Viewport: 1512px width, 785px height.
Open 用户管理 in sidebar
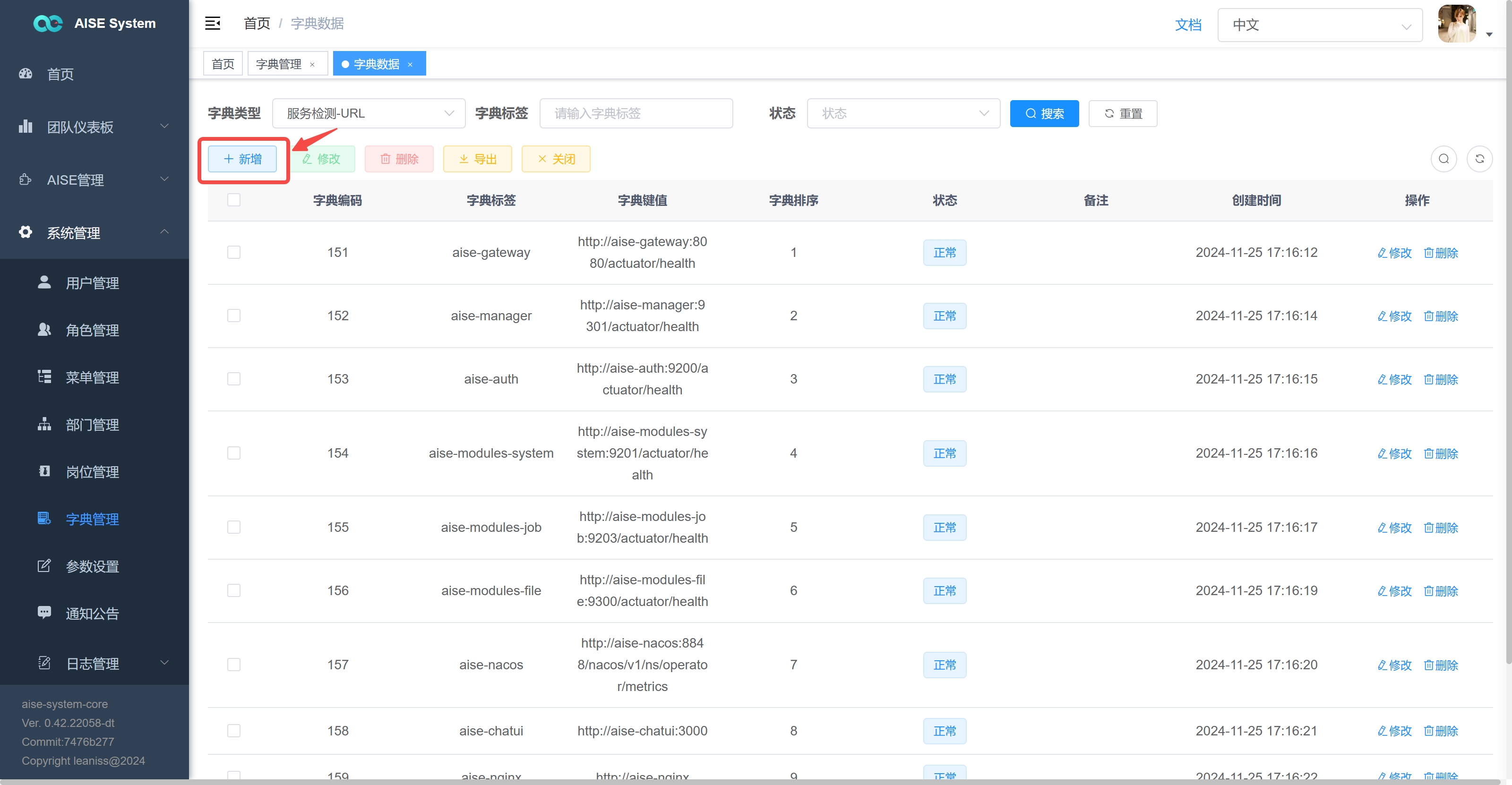pos(94,283)
